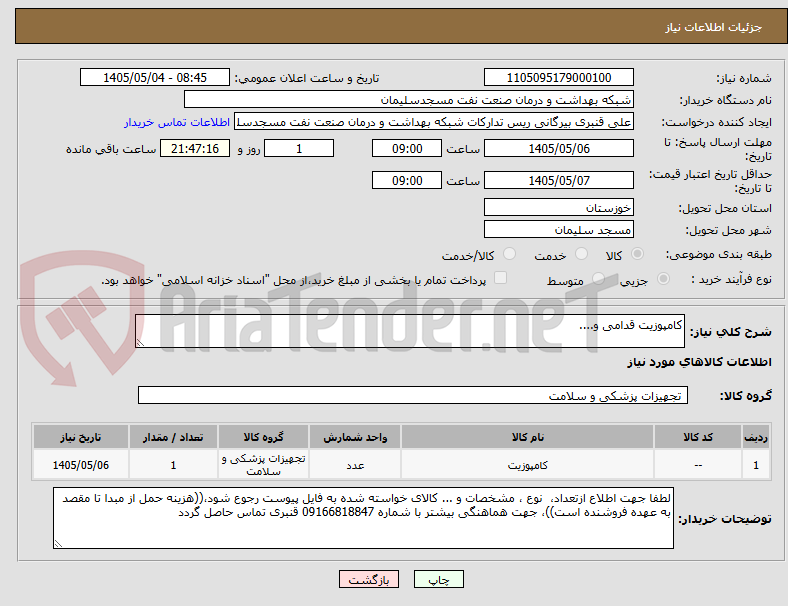Click the city field مسجد سلیمان
This screenshot has height=606, width=788.
tap(558, 230)
